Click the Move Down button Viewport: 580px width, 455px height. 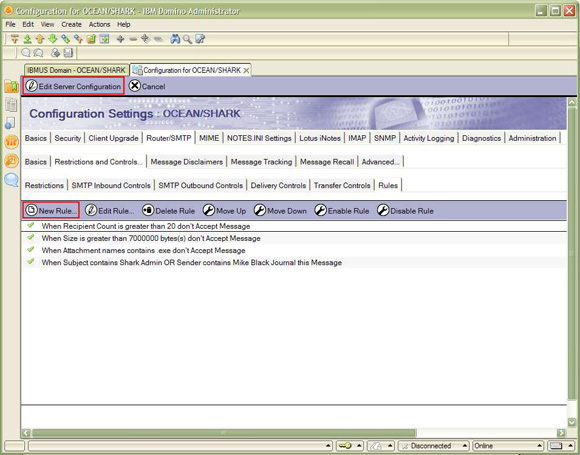click(x=280, y=210)
